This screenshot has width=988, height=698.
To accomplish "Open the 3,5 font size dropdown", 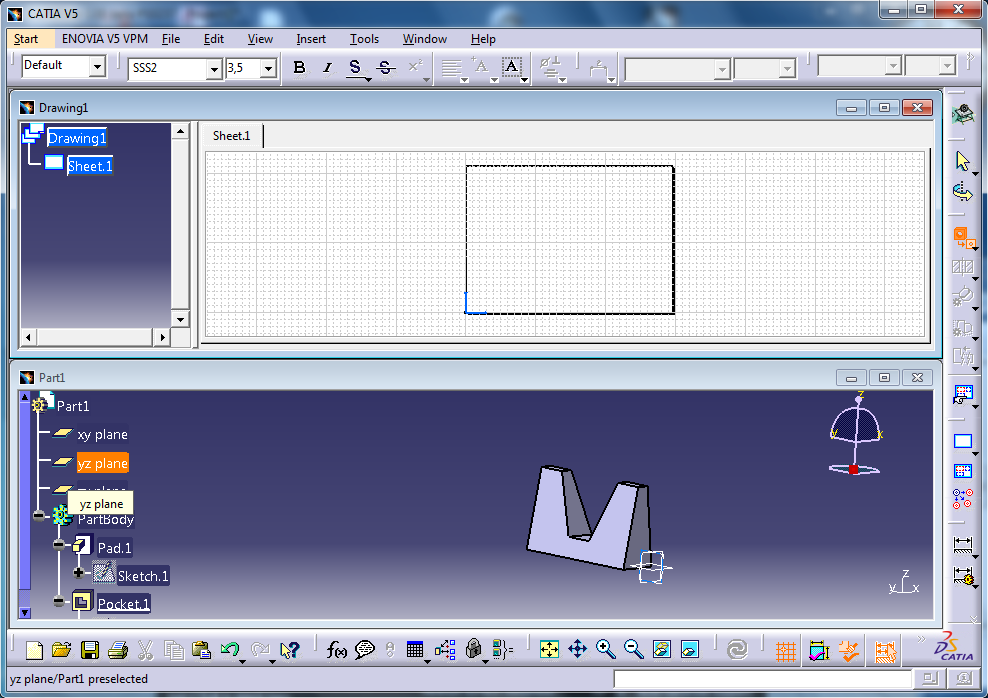I will coord(268,69).
